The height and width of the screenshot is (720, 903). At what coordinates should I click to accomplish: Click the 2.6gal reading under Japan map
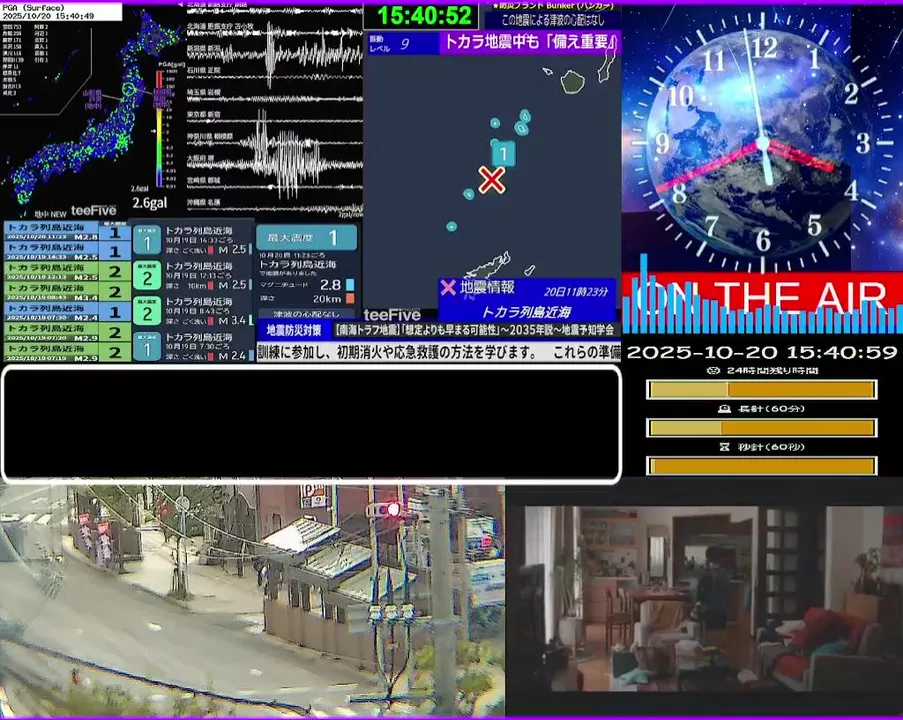[150, 202]
